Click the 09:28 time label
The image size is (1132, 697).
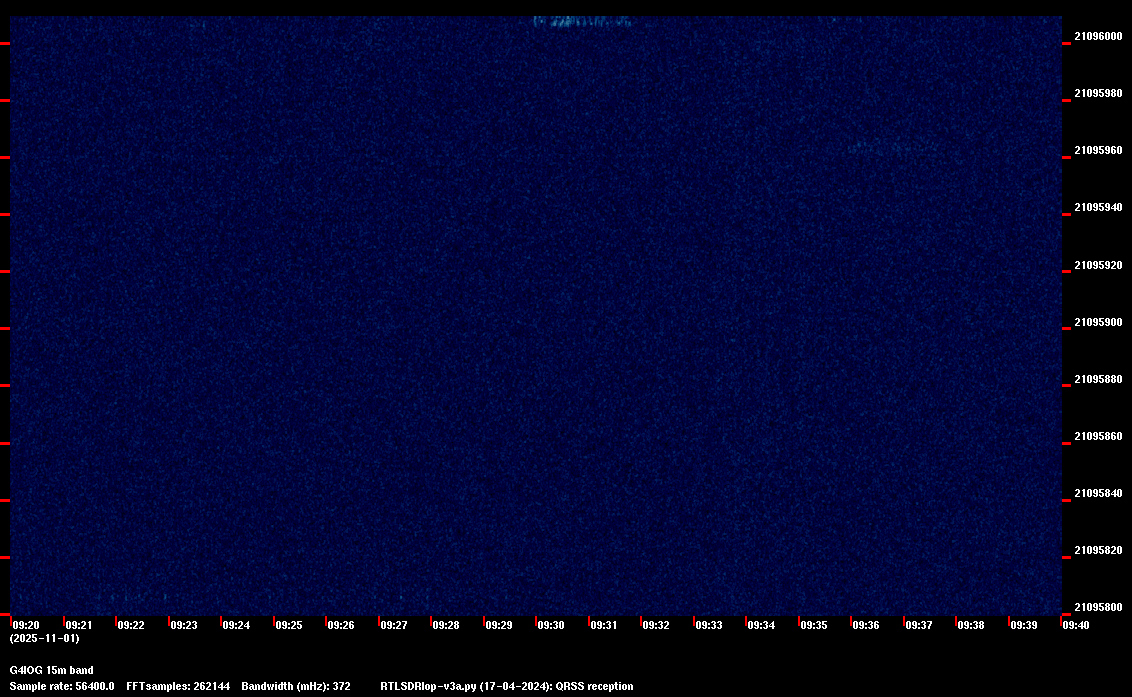446,625
